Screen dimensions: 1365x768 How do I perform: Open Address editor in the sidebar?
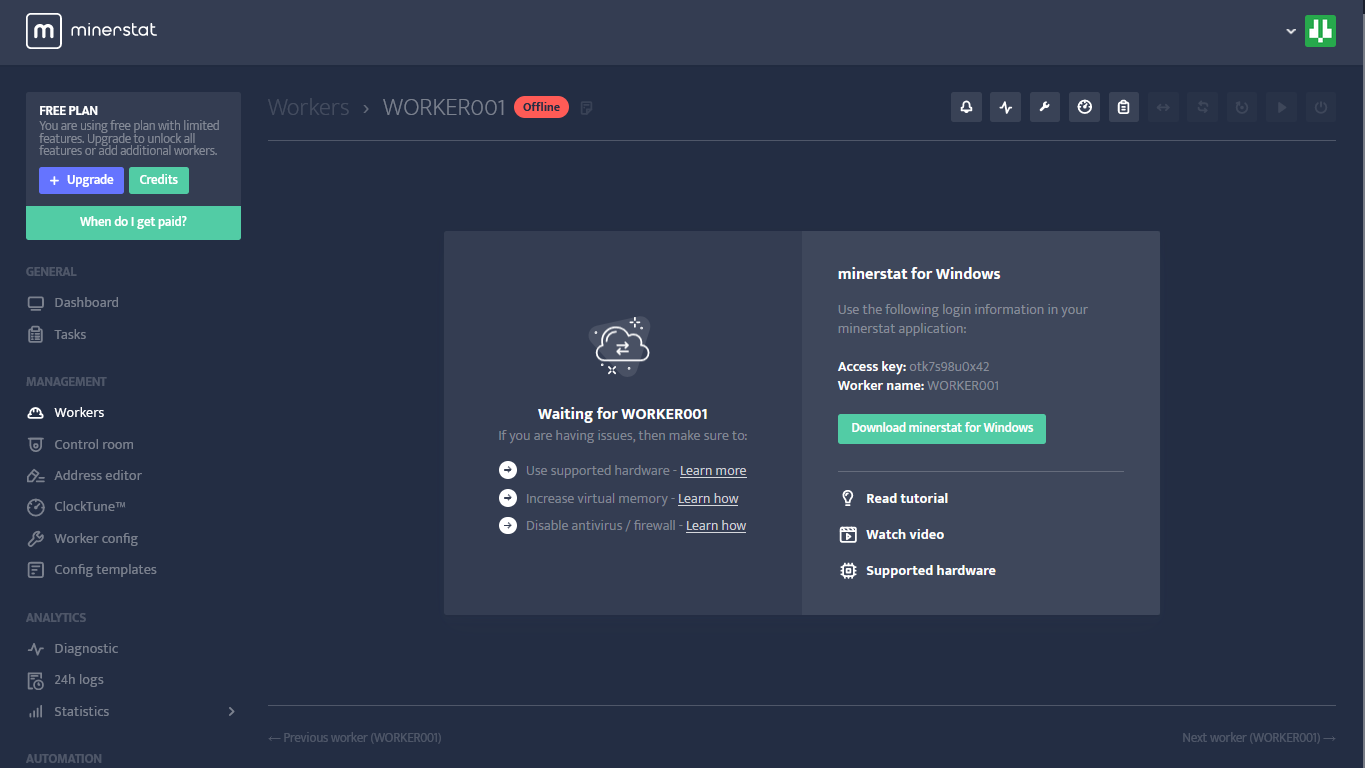tap(98, 476)
